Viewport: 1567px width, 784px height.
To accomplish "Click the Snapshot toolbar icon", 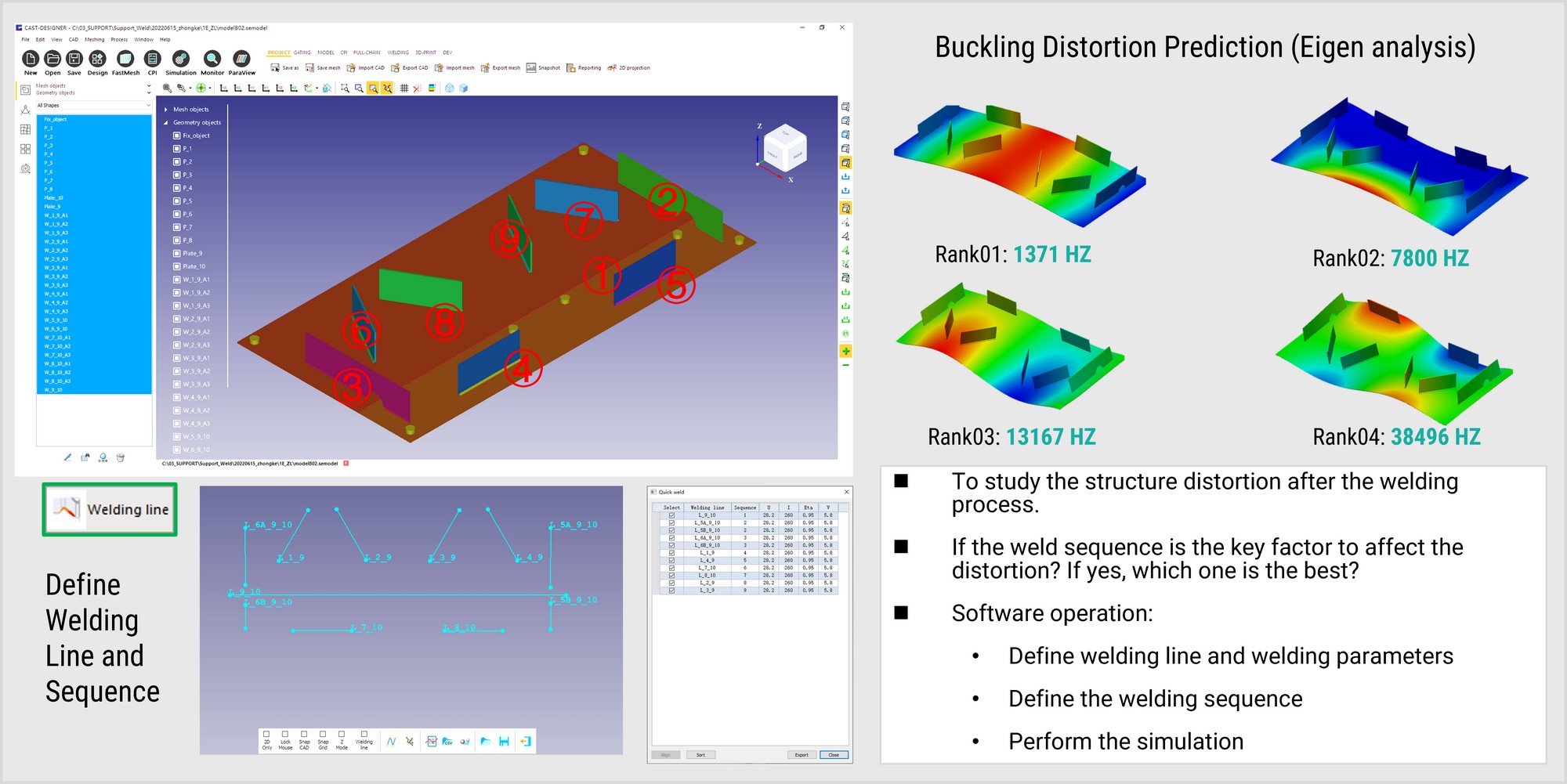I will (531, 68).
